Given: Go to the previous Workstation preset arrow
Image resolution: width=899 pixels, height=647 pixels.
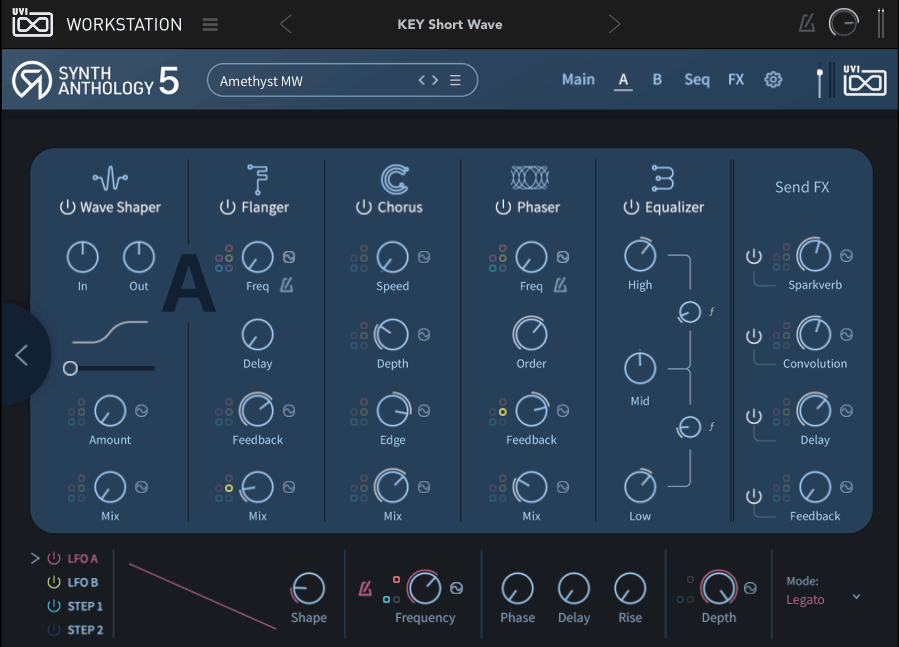Looking at the screenshot, I should coord(286,24).
